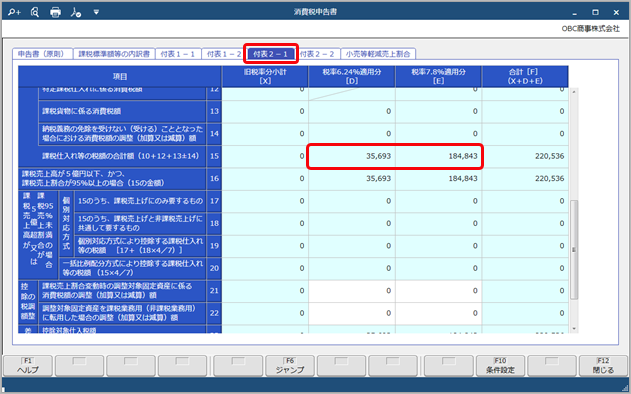The image size is (631, 394).
Task: Select the 付表1－2 tab
Action: 224,54
